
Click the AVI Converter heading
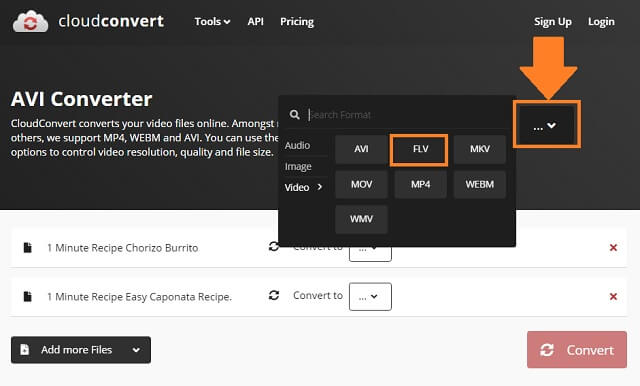(82, 99)
